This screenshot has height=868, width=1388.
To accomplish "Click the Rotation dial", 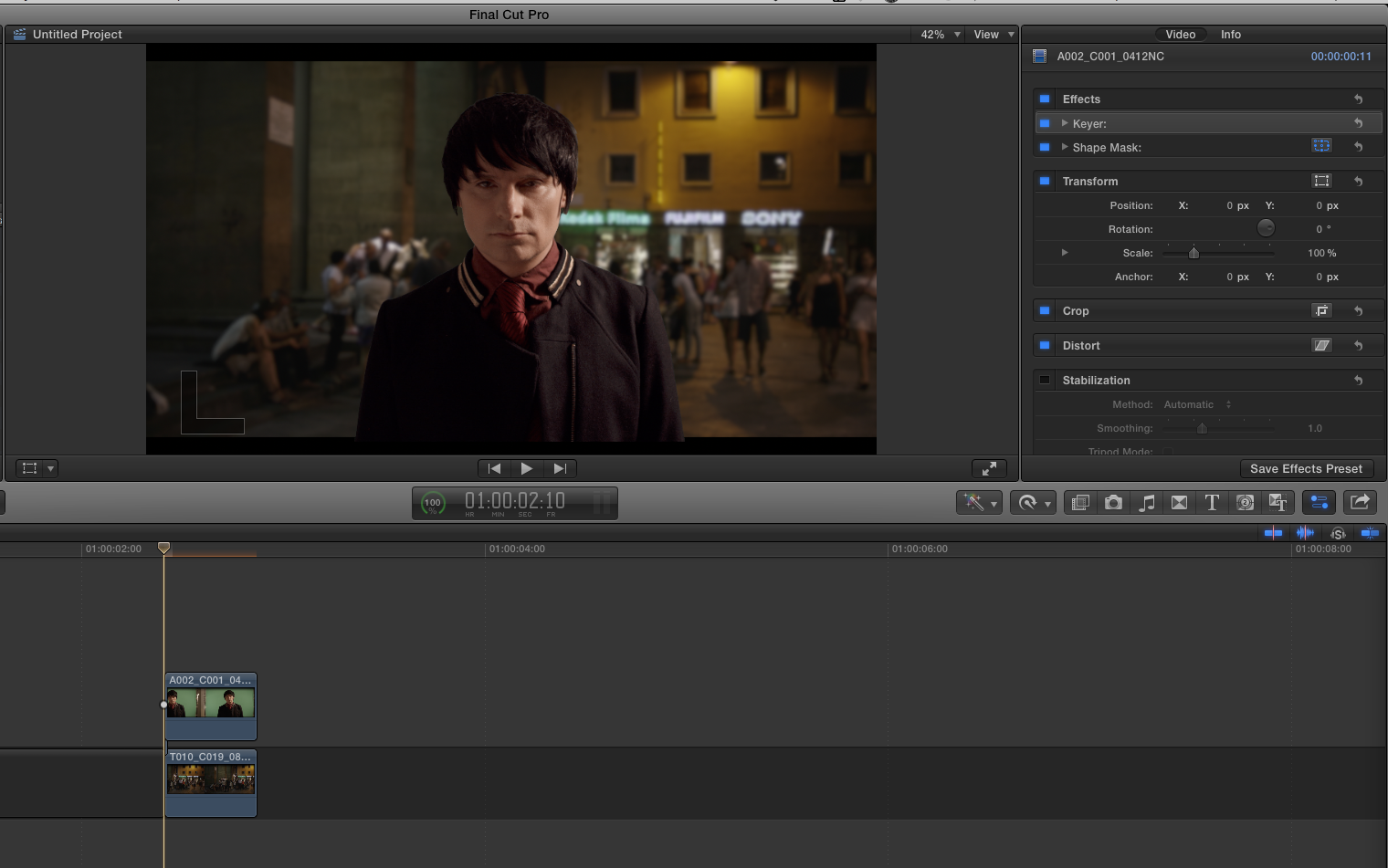I will 1266,228.
